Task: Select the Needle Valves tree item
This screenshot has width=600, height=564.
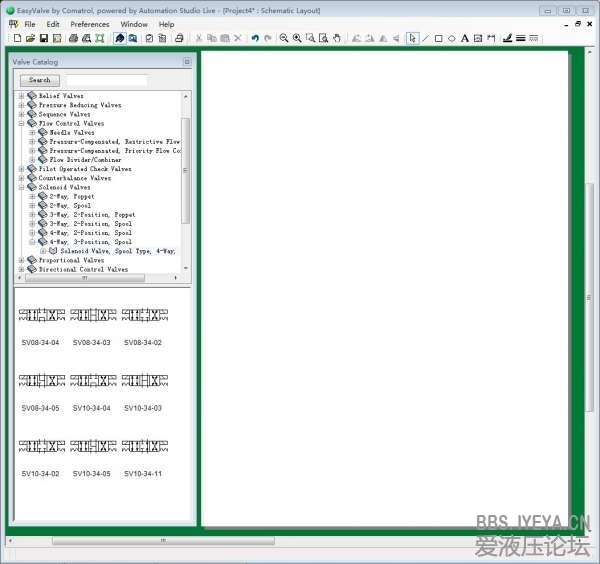Action: click(x=72, y=132)
